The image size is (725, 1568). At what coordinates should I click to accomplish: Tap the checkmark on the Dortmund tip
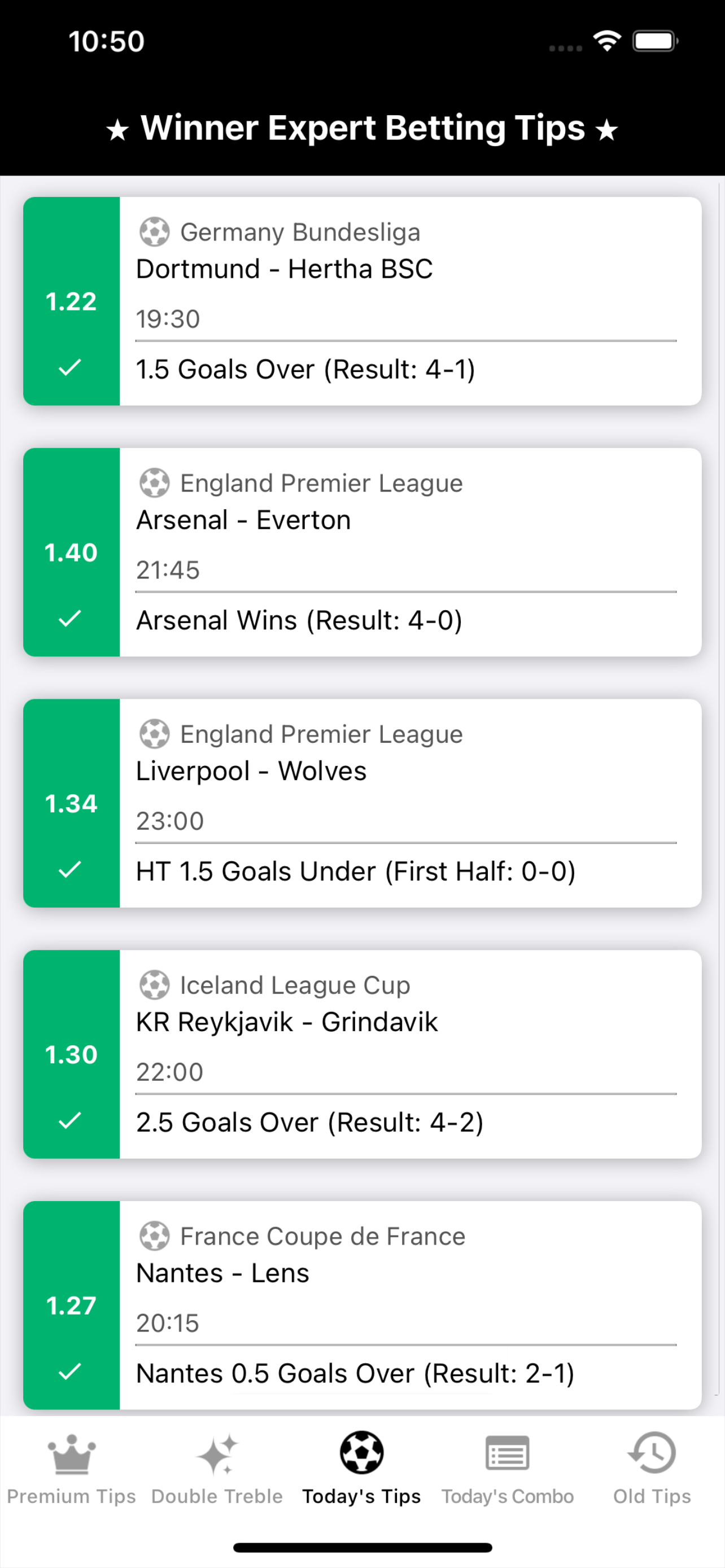pos(71,368)
